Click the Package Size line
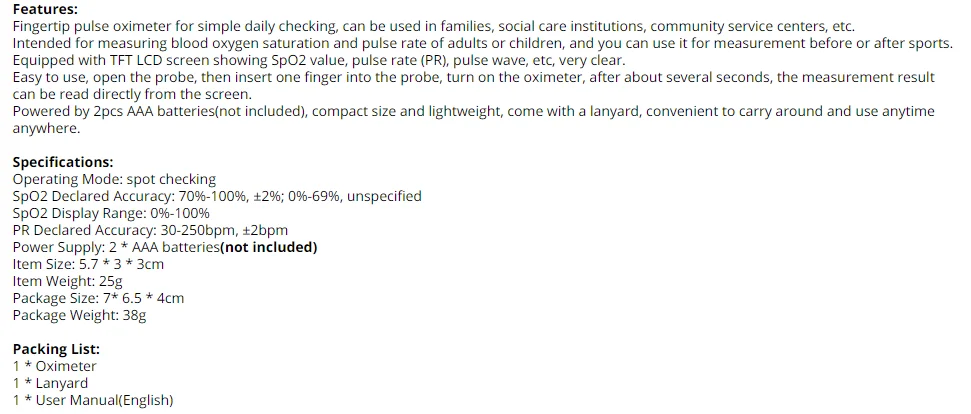Viewport: 971px width, 414px height. point(98,298)
